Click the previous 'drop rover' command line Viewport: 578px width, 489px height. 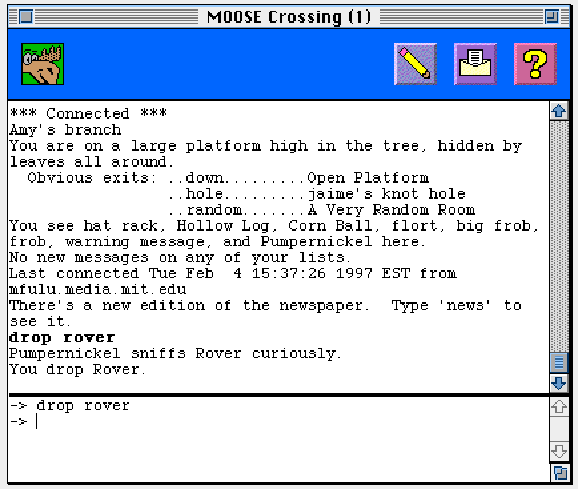point(70,406)
